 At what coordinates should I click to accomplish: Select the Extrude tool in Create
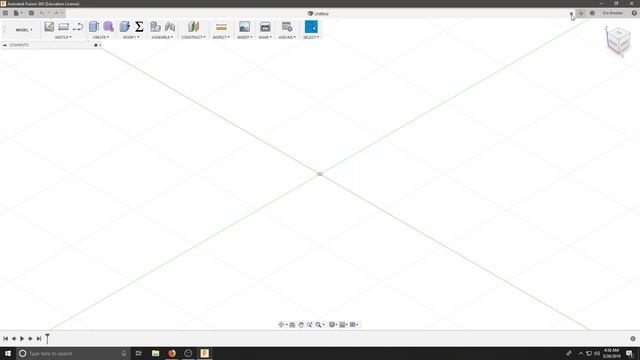(94, 27)
